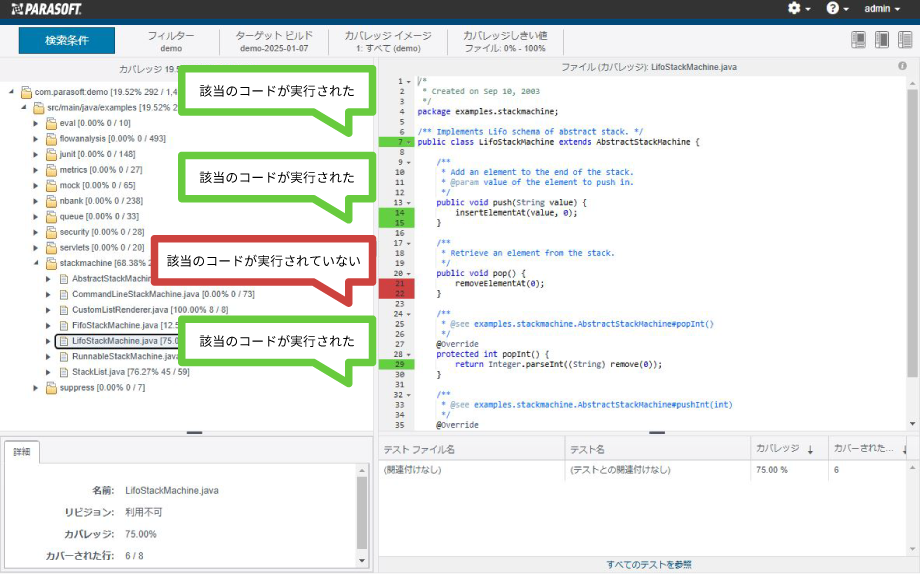The image size is (920, 574).
Task: Expand the mock folder
Action: pos(36,185)
